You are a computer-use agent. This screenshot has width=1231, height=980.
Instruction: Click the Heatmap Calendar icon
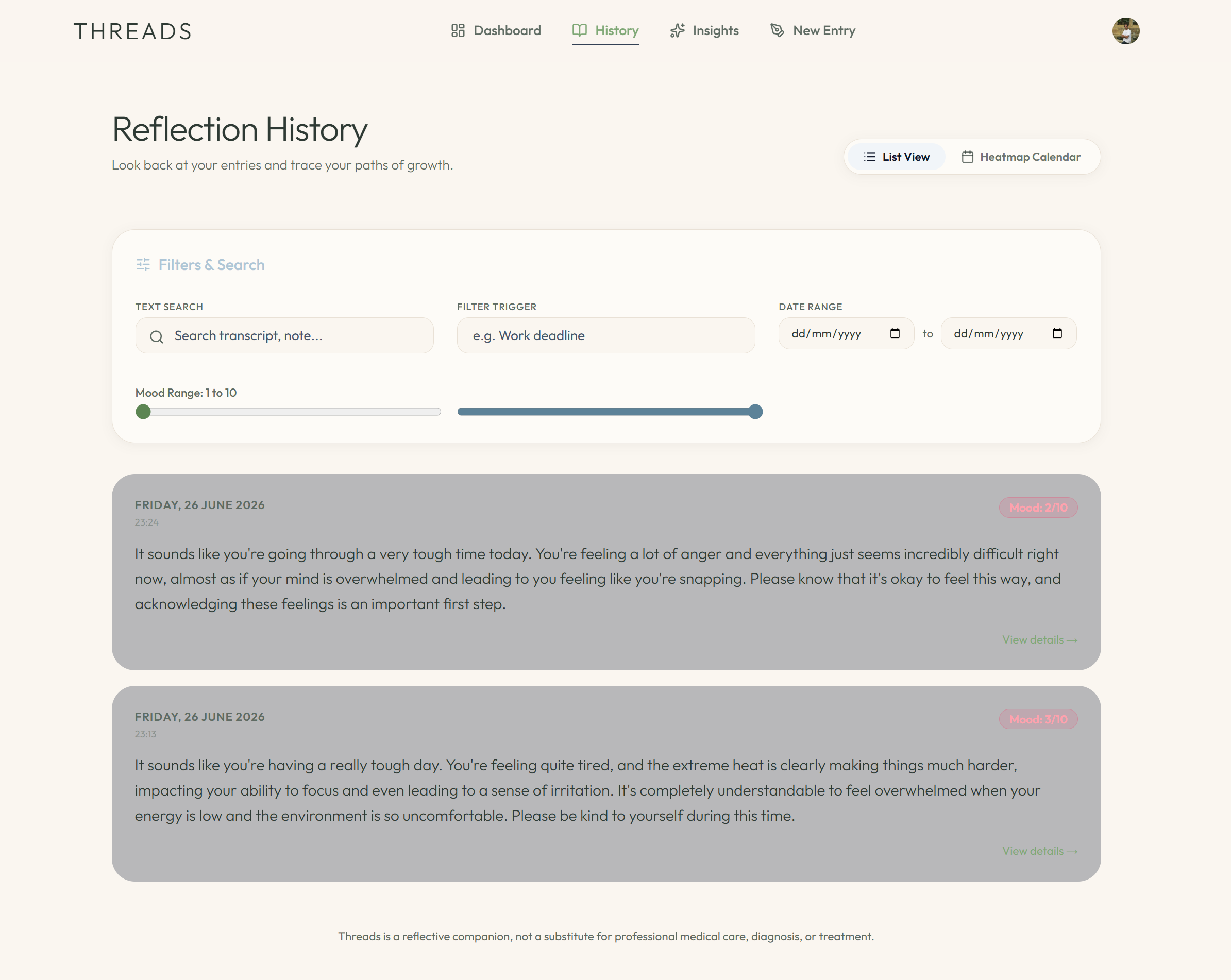click(x=967, y=157)
